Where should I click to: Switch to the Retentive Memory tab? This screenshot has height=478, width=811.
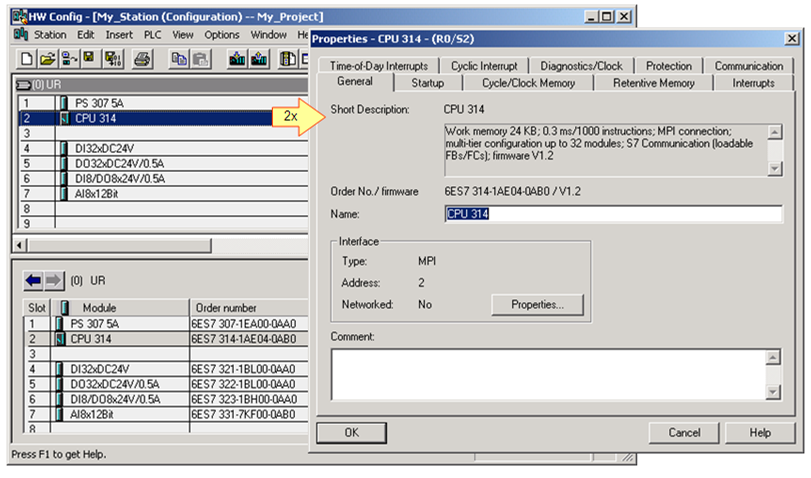pyautogui.click(x=654, y=83)
